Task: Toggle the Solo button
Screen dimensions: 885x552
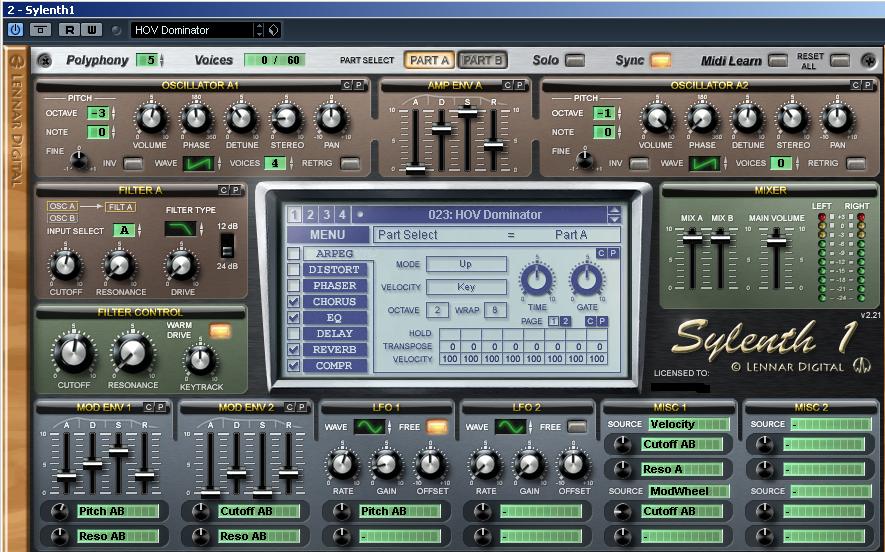Action: point(575,60)
